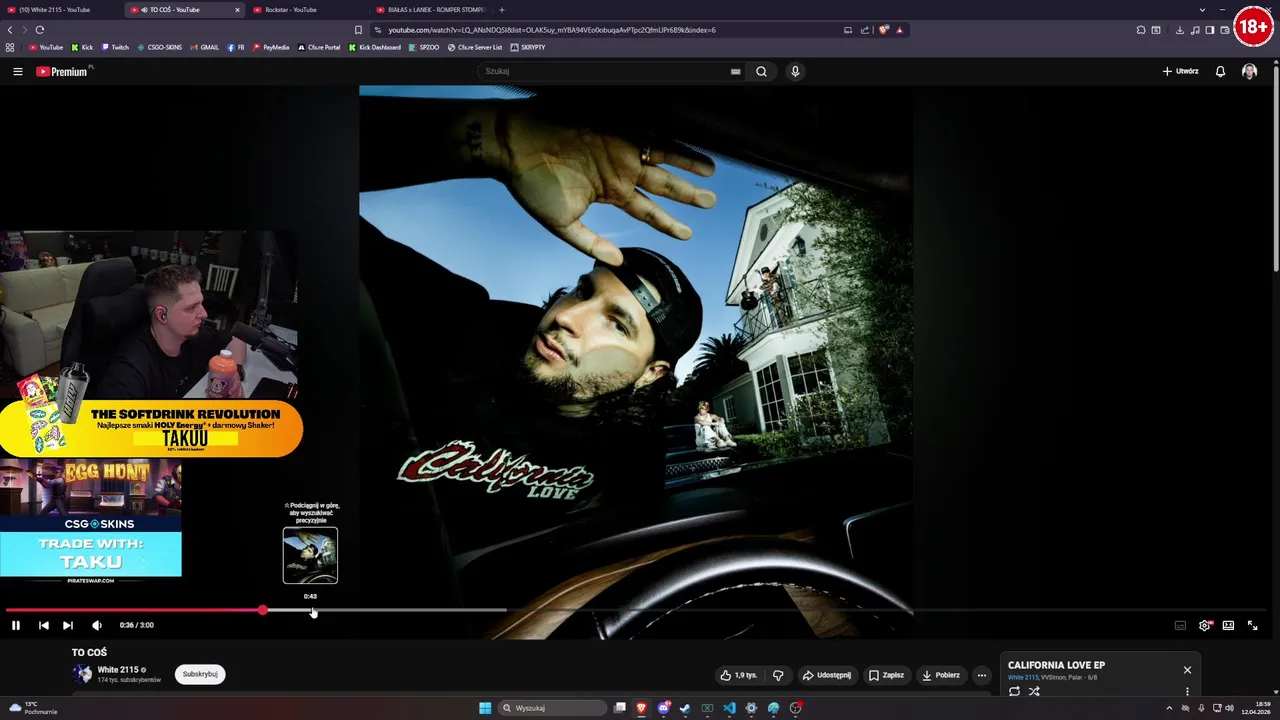
Task: Close the TO COŚ - YouTube tab
Action: pos(237,9)
